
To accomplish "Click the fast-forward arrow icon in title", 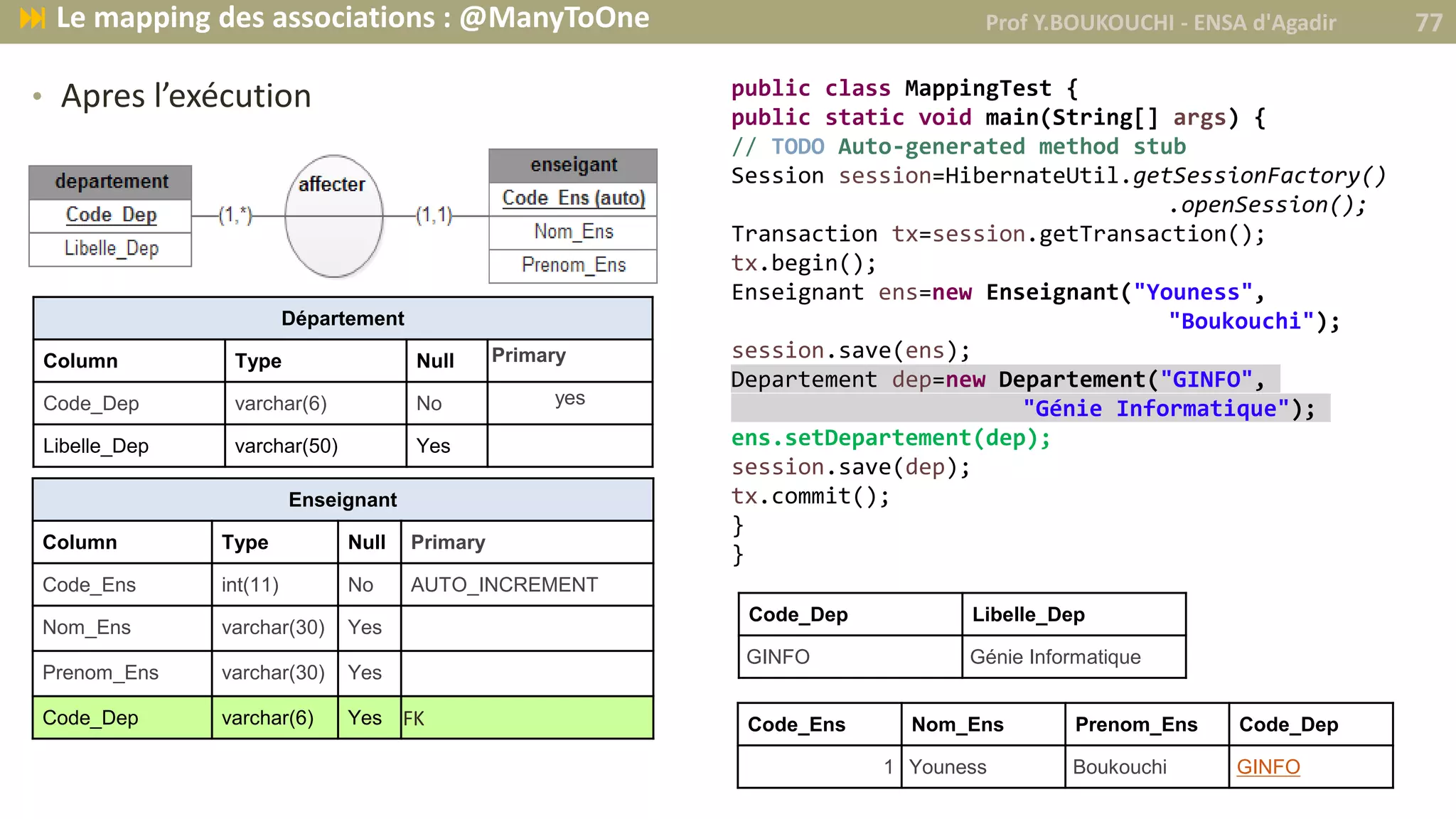I will pyautogui.click(x=33, y=18).
